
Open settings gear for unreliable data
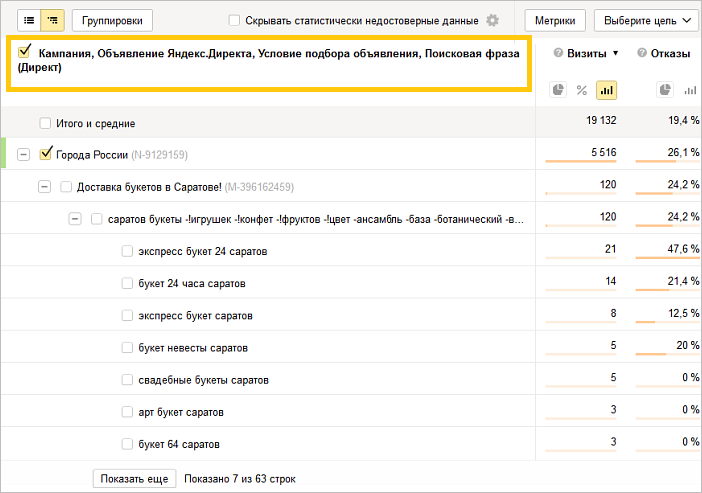[492, 21]
